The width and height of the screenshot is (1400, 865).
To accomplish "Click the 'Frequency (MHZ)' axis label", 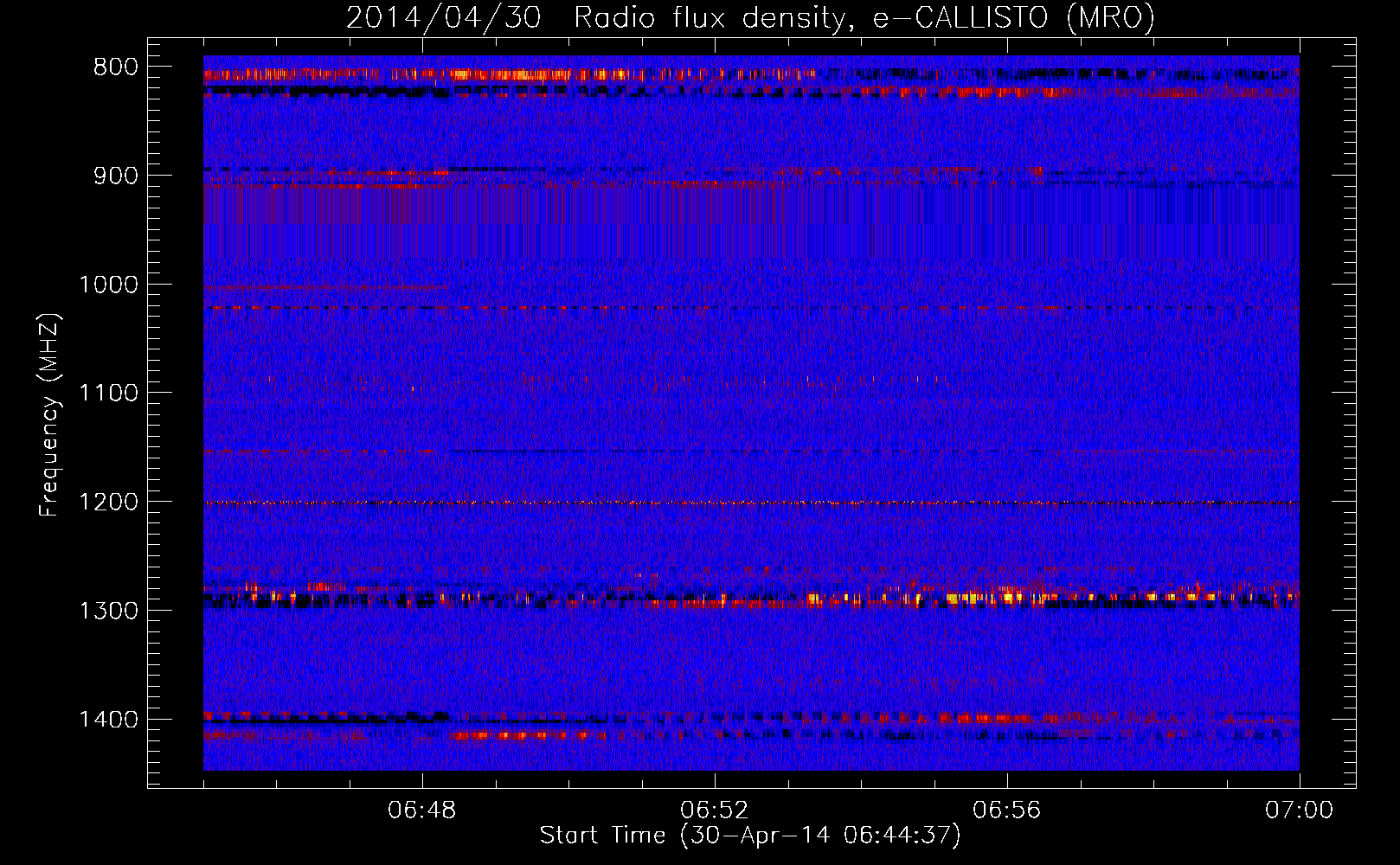I will (x=49, y=414).
